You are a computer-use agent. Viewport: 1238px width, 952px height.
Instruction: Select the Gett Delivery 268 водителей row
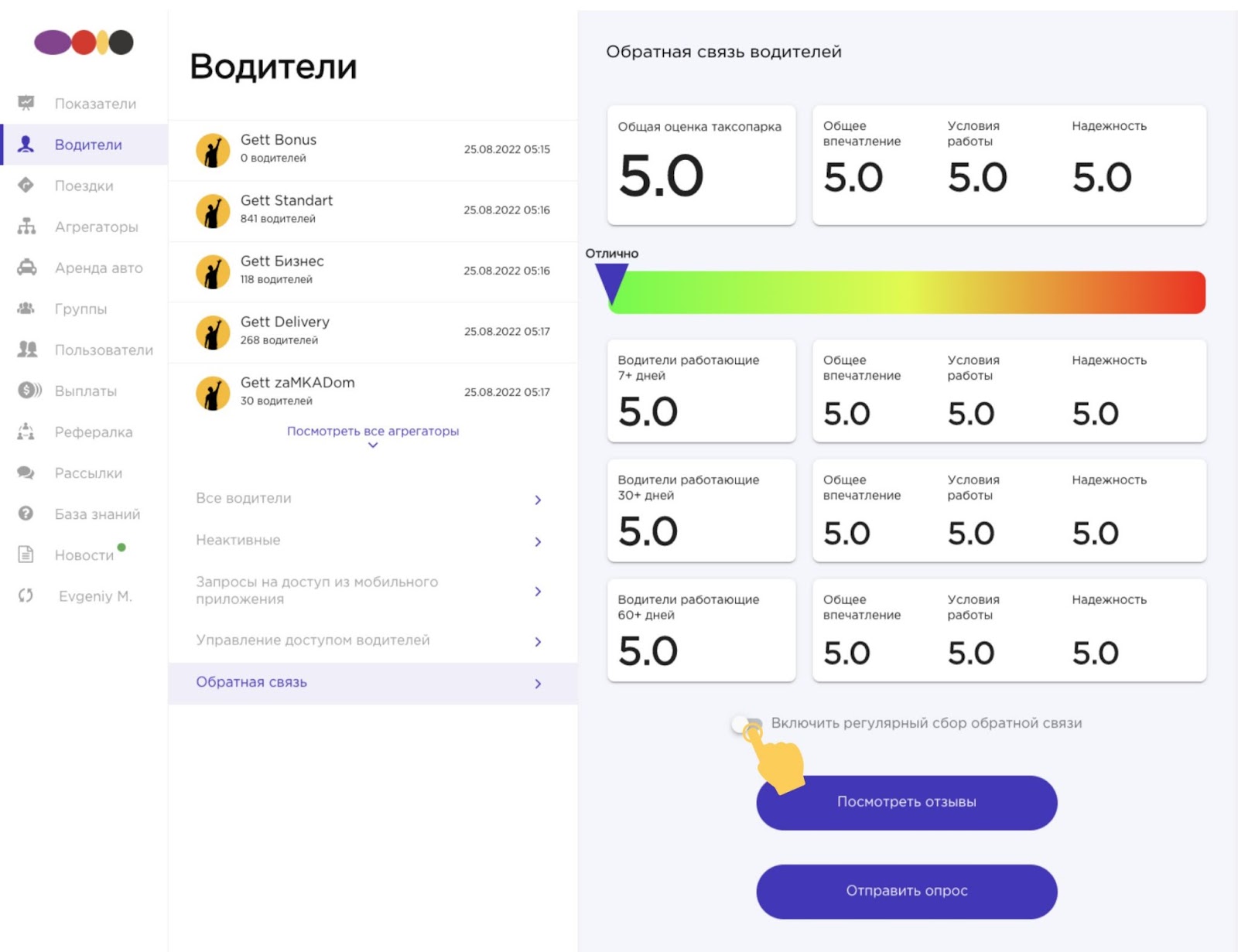pyautogui.click(x=373, y=332)
